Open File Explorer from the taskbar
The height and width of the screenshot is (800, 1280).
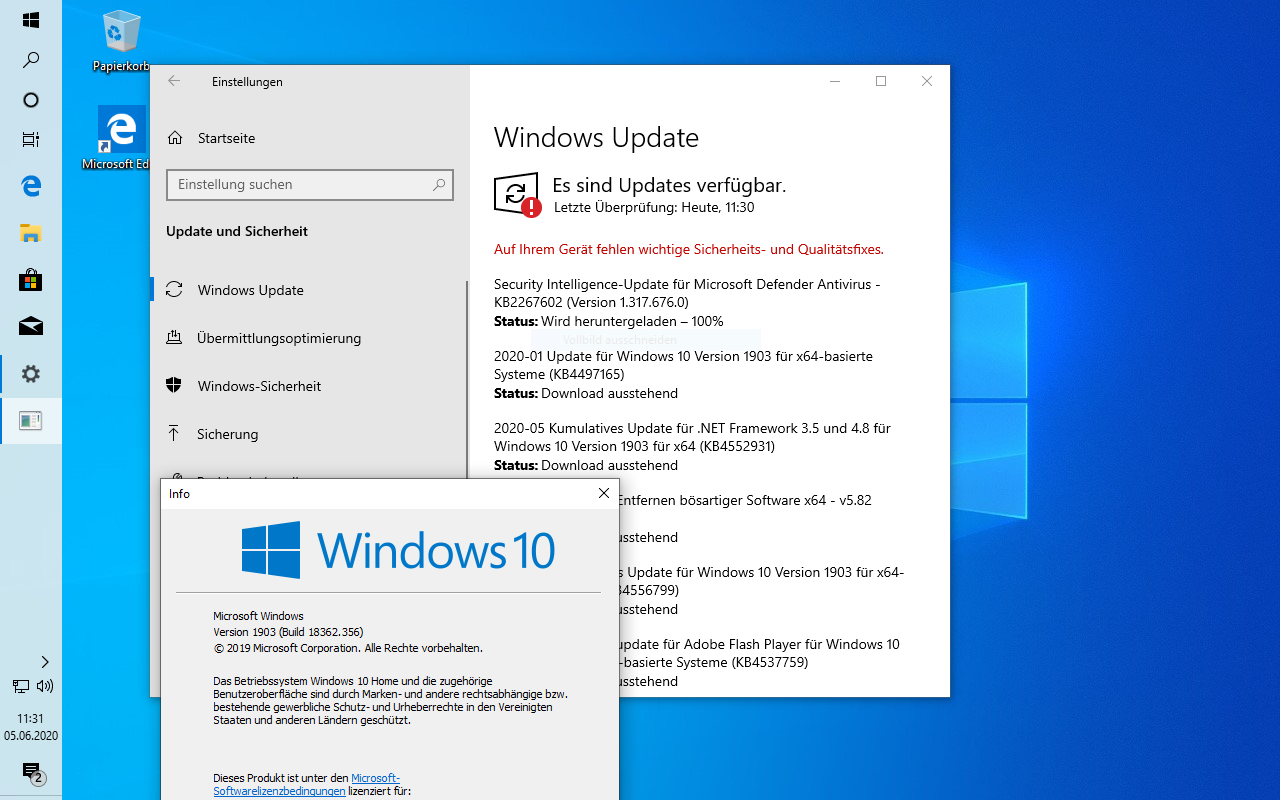[x=31, y=234]
